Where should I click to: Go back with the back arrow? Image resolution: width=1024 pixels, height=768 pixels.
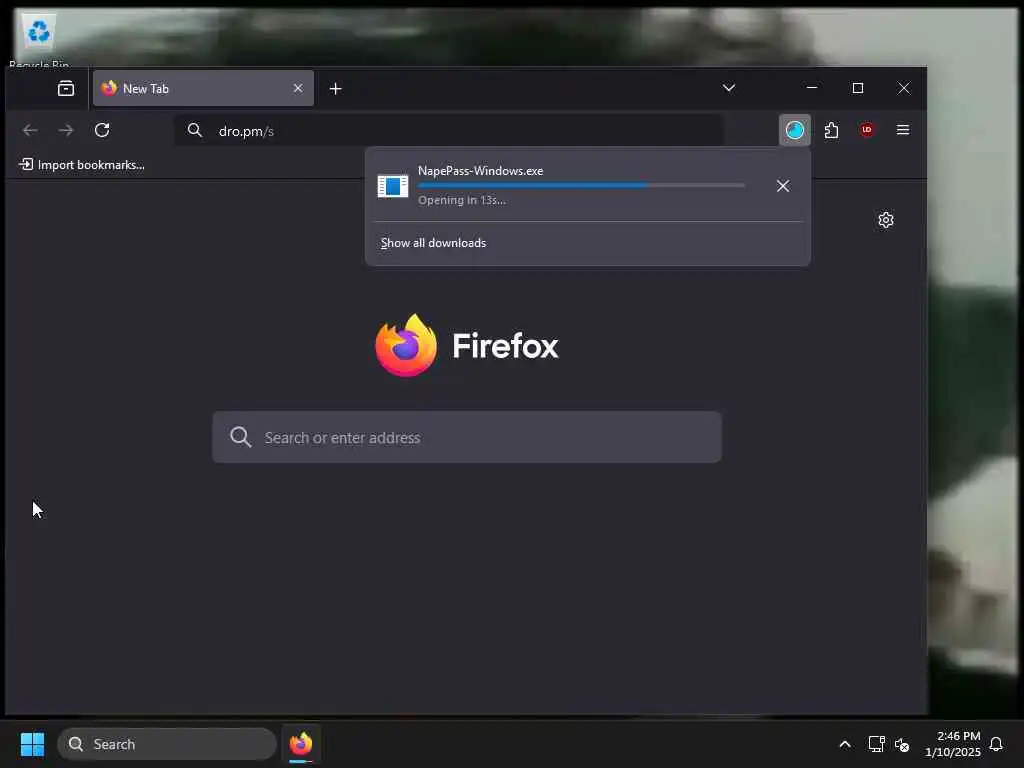tap(30, 130)
